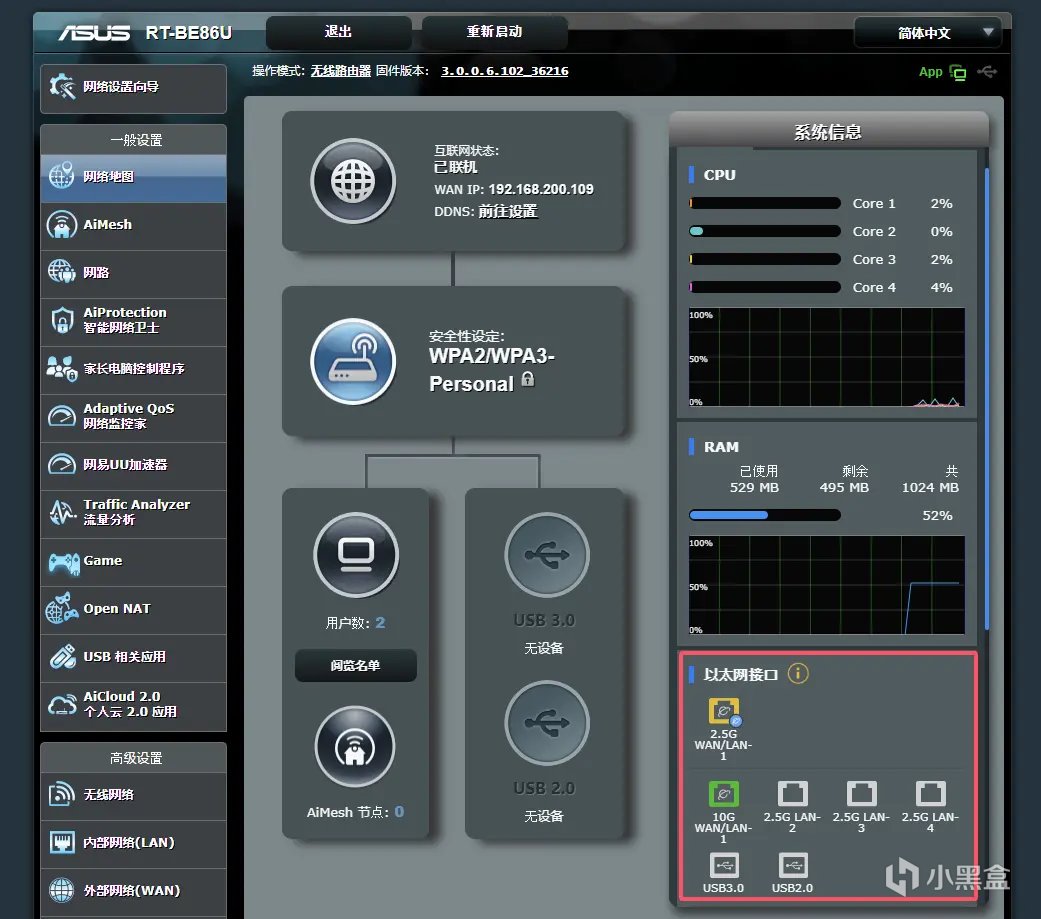Select 网络地图 in the sidebar
1041x919 pixels.
[133, 177]
